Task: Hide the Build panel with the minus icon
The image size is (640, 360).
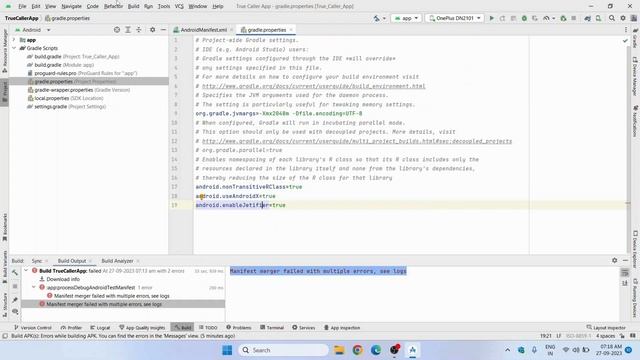Action: click(625, 260)
